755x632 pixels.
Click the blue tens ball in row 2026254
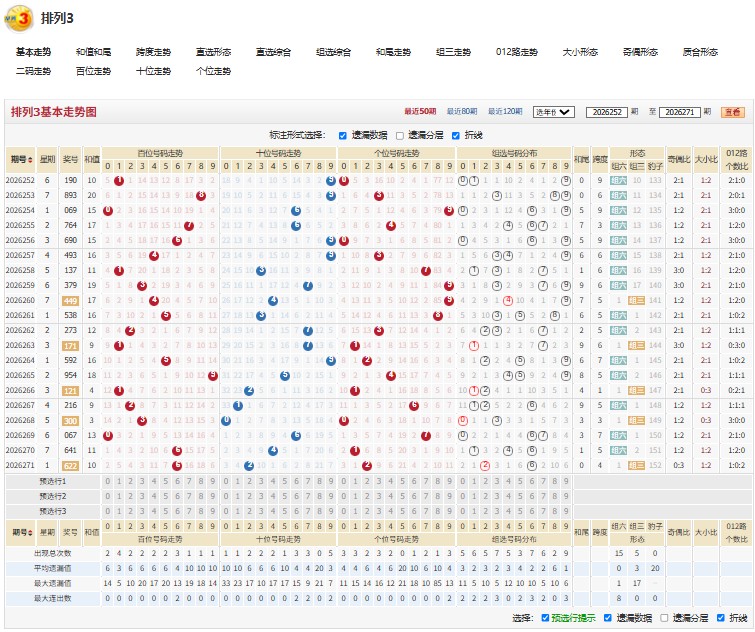tap(296, 210)
